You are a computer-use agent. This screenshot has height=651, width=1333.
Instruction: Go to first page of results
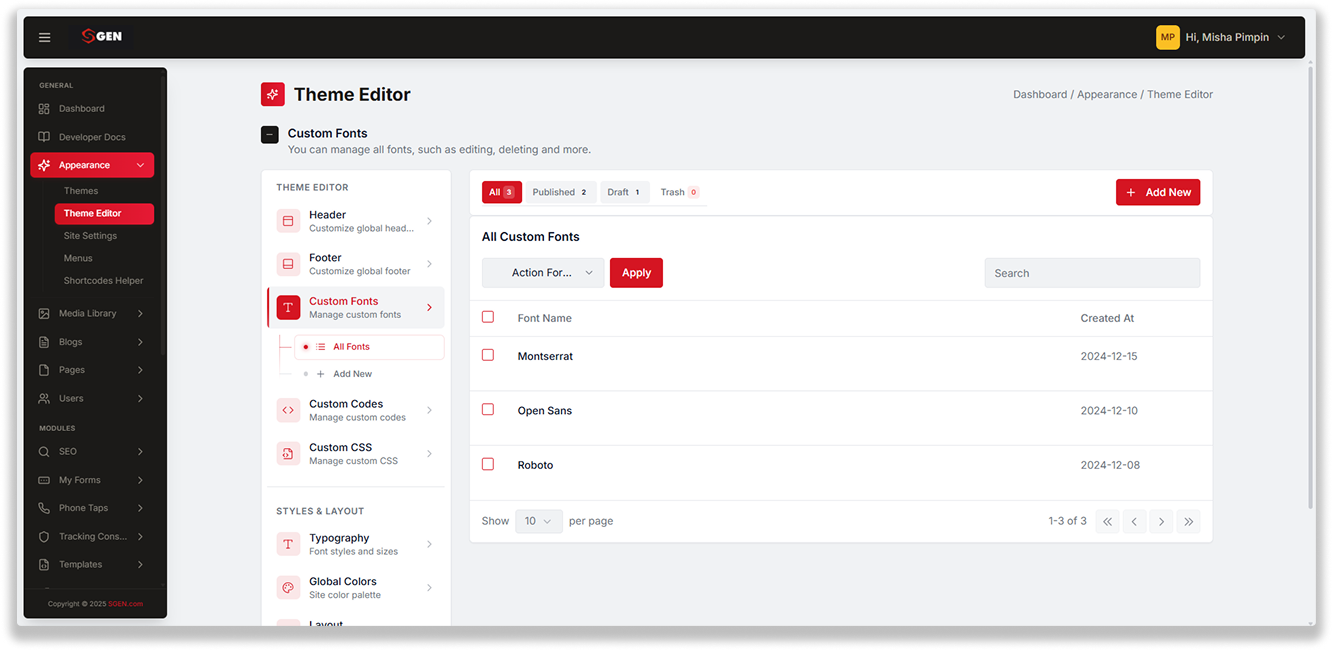pyautogui.click(x=1107, y=521)
